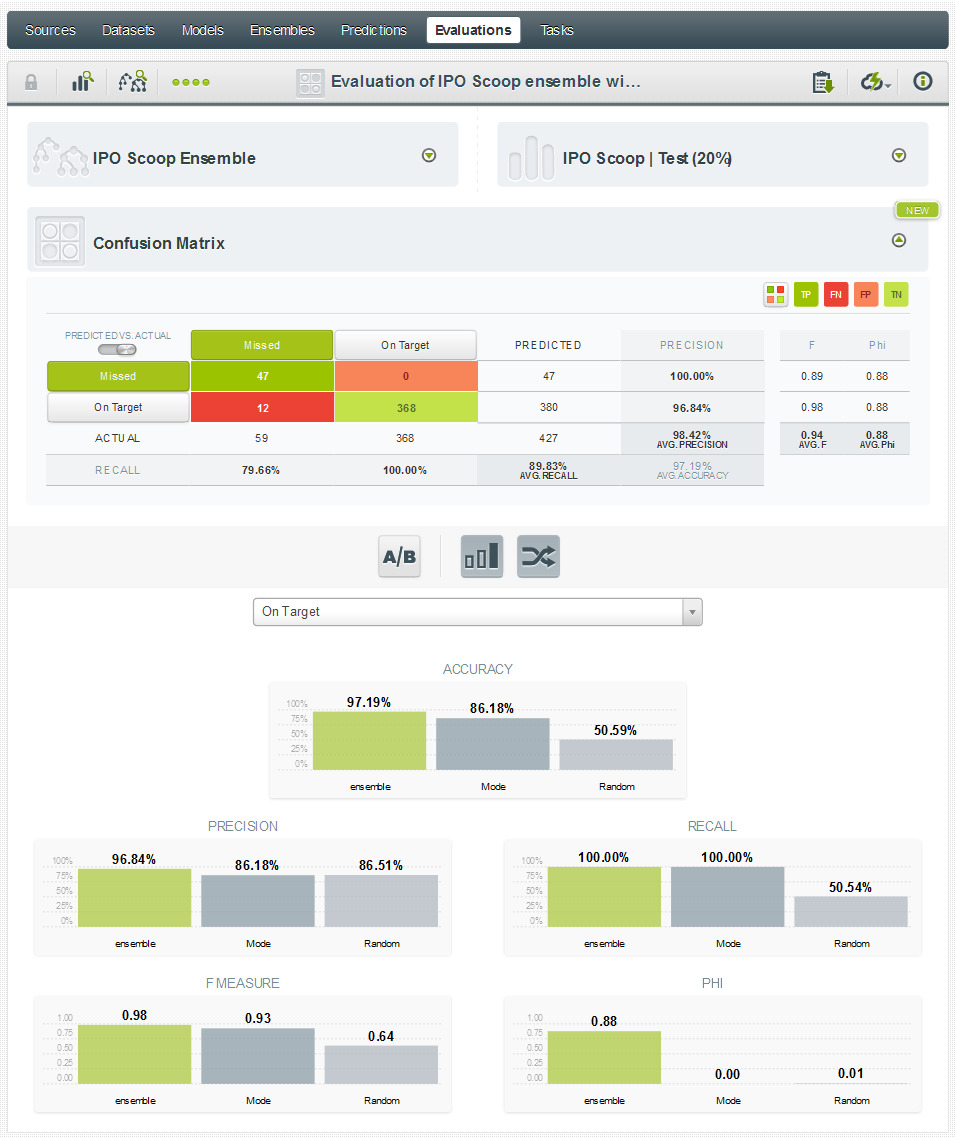Select the bar chart view icon
The image size is (955, 1138).
point(481,557)
